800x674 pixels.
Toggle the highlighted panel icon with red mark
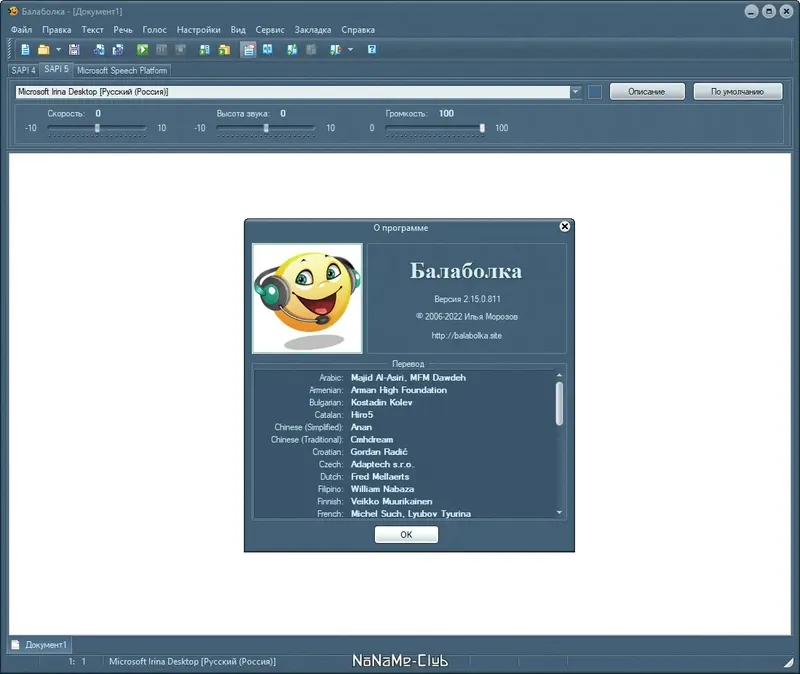pos(248,49)
